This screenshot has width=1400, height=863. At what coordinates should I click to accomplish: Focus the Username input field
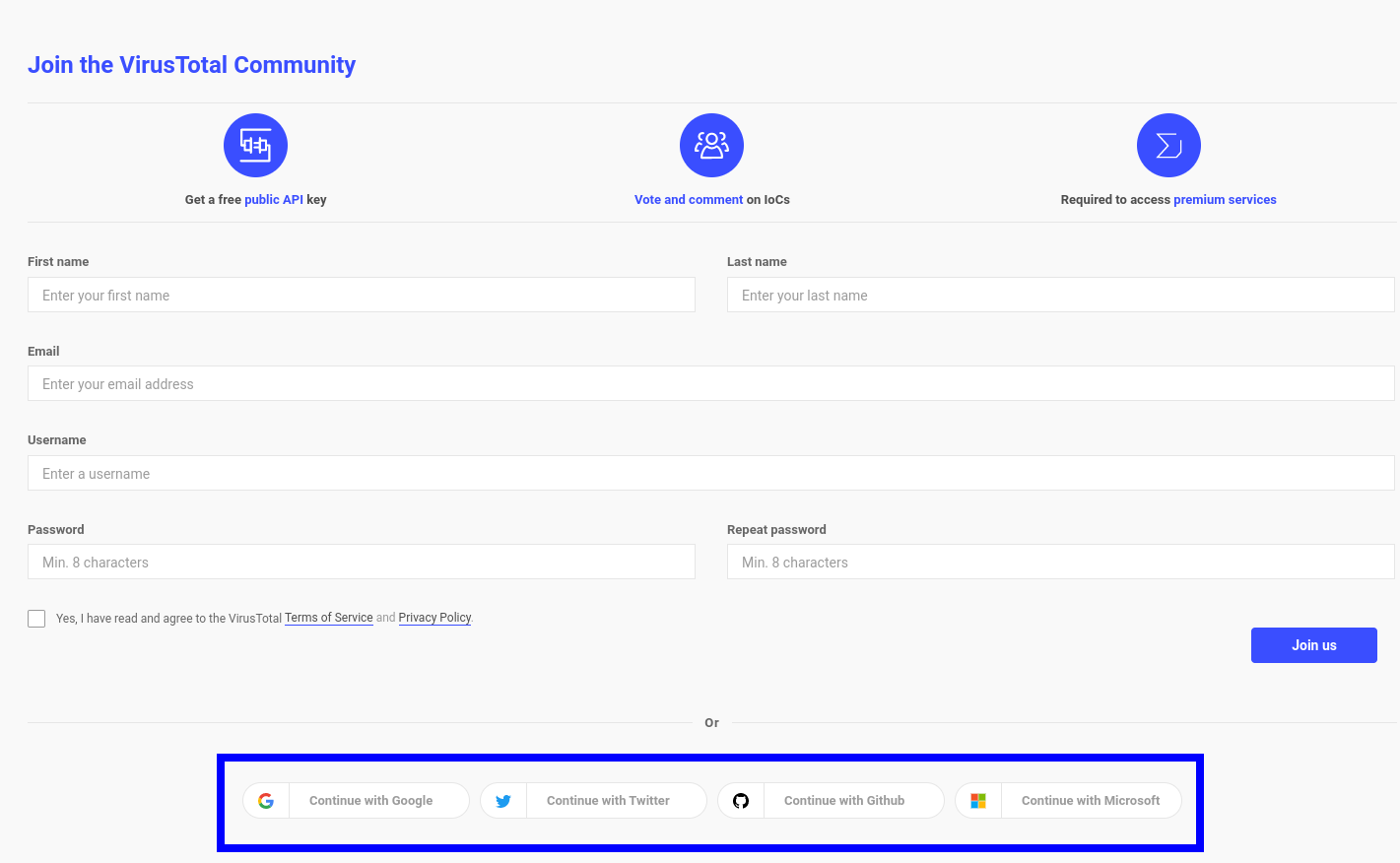[711, 473]
